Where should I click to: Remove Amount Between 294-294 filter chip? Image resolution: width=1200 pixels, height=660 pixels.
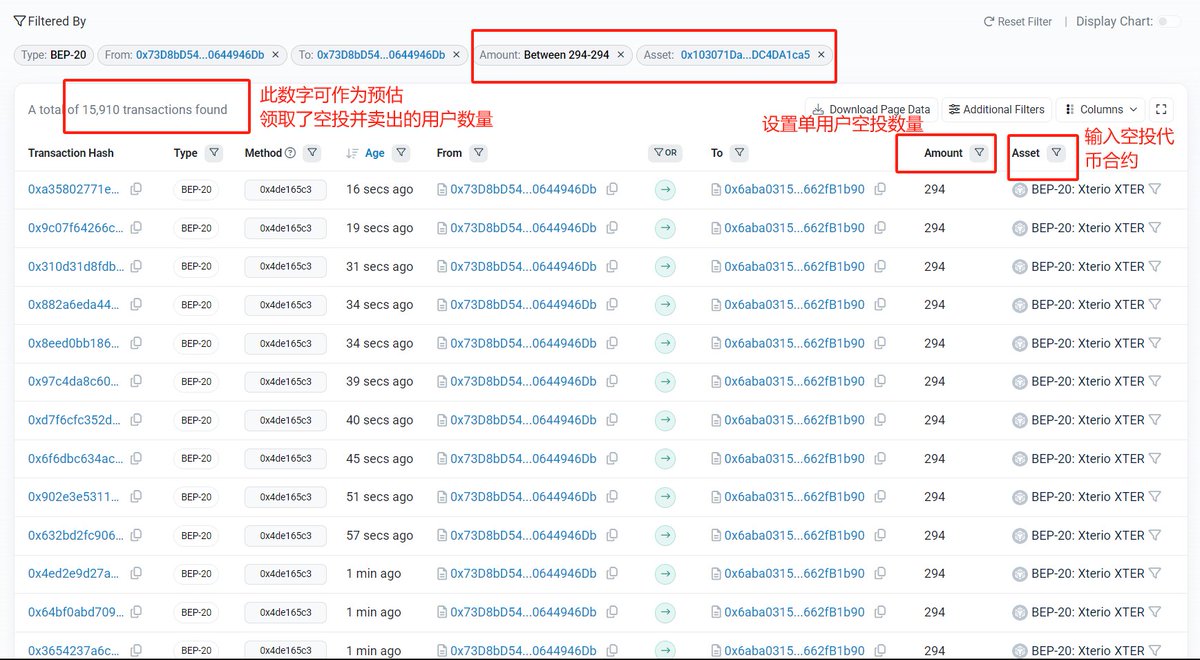620,55
